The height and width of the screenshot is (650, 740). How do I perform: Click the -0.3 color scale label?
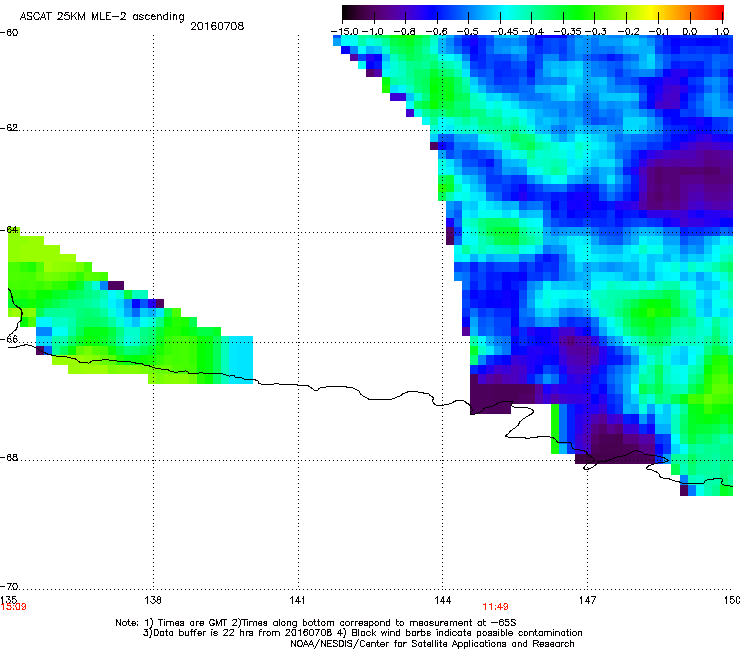pyautogui.click(x=596, y=32)
